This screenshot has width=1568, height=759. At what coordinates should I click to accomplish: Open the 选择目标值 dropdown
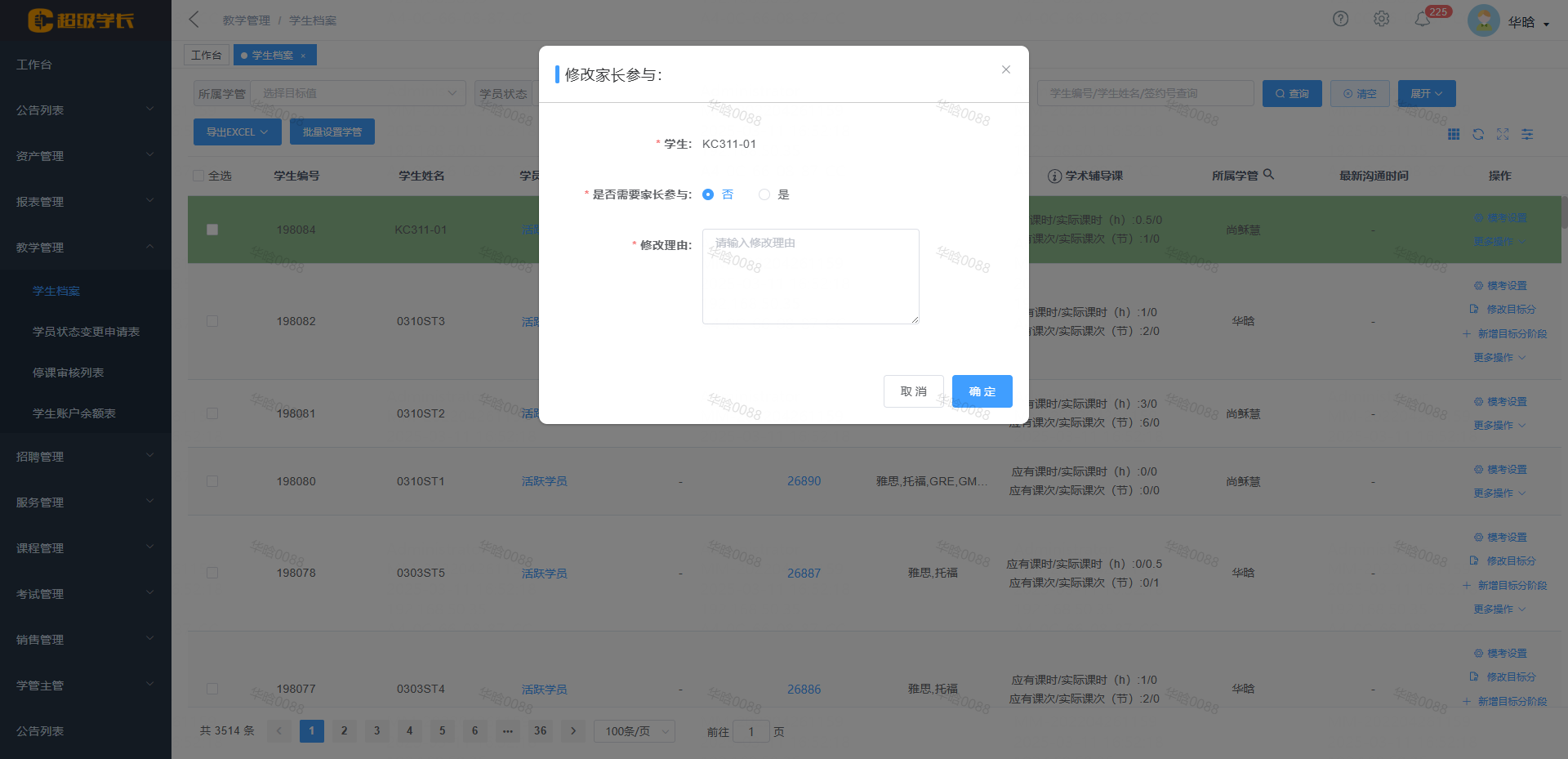point(358,93)
